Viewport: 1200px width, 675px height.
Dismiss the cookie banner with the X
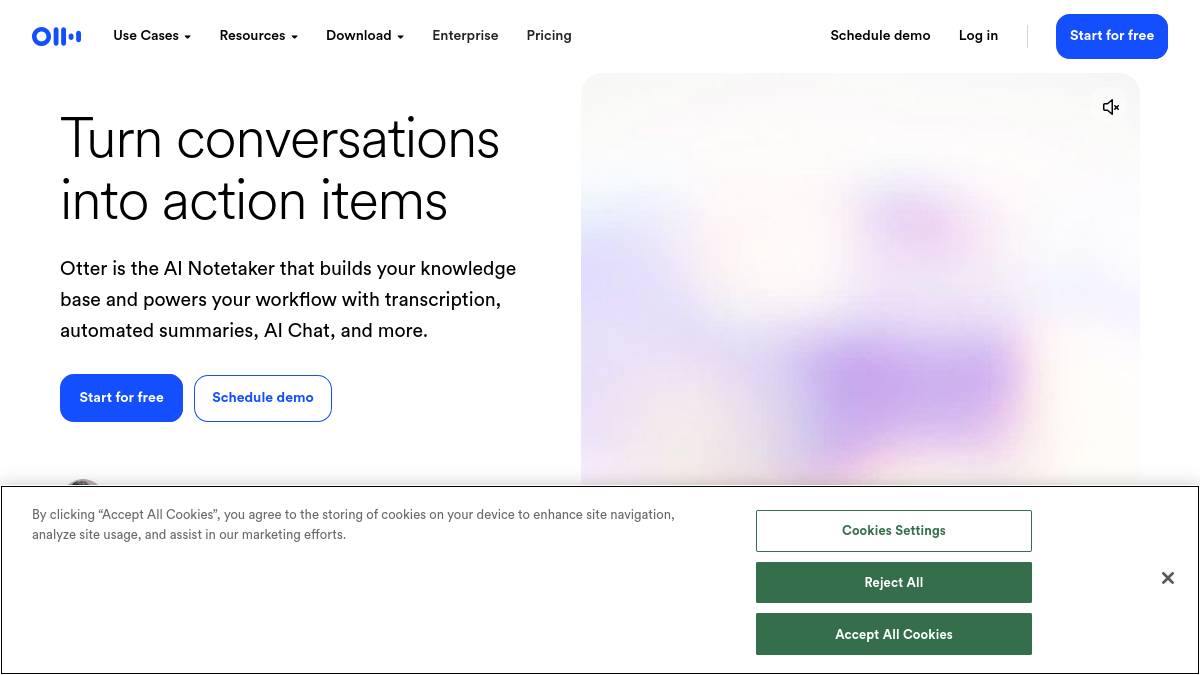coord(1167,578)
